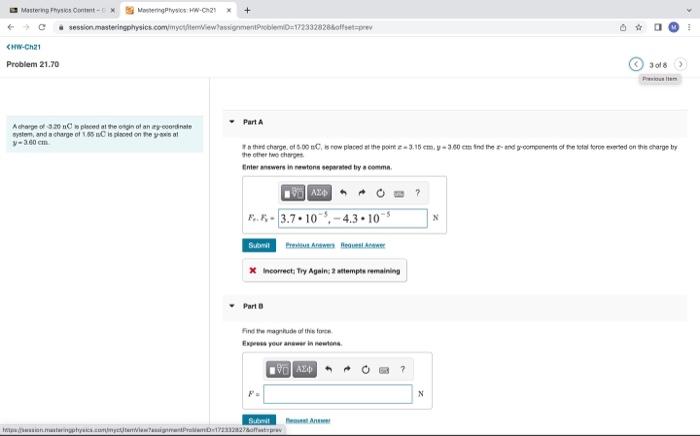Reset the Part A answer field
Viewport: 700px width, 436px height.
pyautogui.click(x=380, y=193)
